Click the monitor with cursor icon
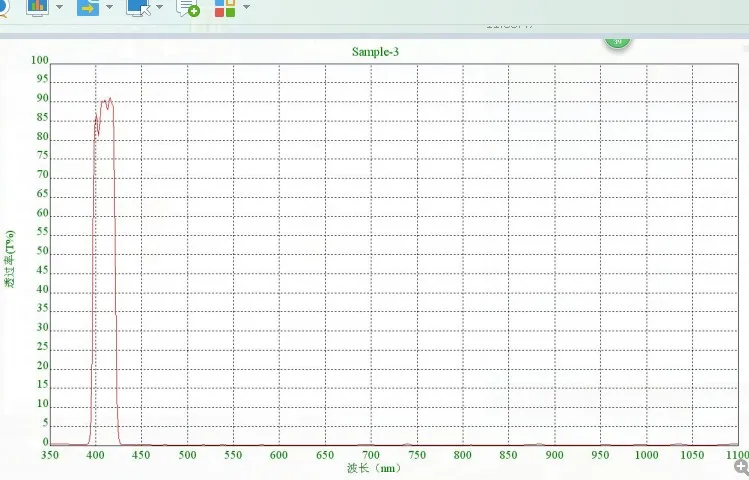 (139, 7)
